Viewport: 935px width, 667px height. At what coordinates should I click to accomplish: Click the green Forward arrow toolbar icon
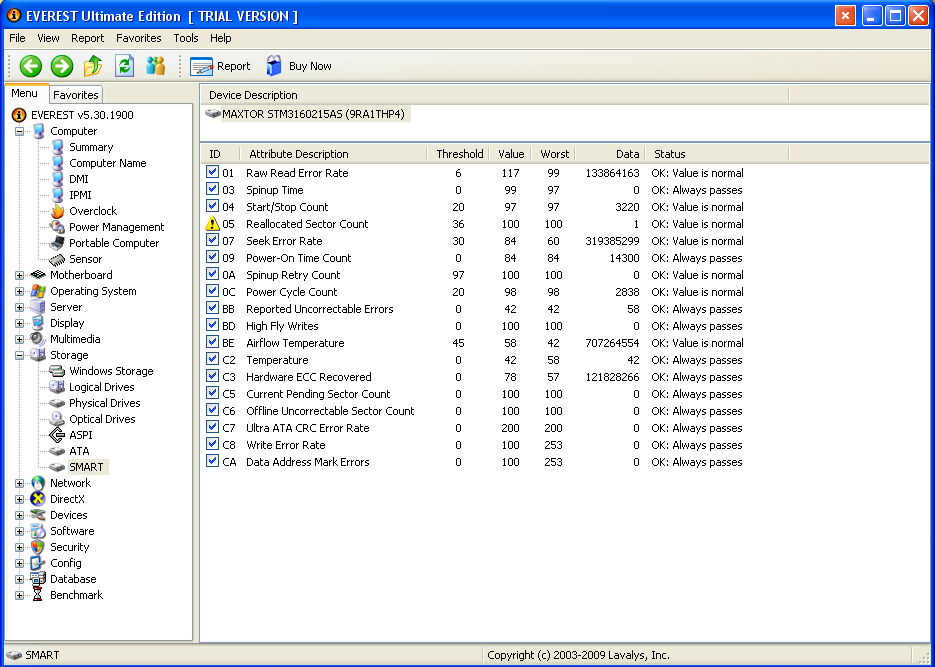click(x=62, y=66)
